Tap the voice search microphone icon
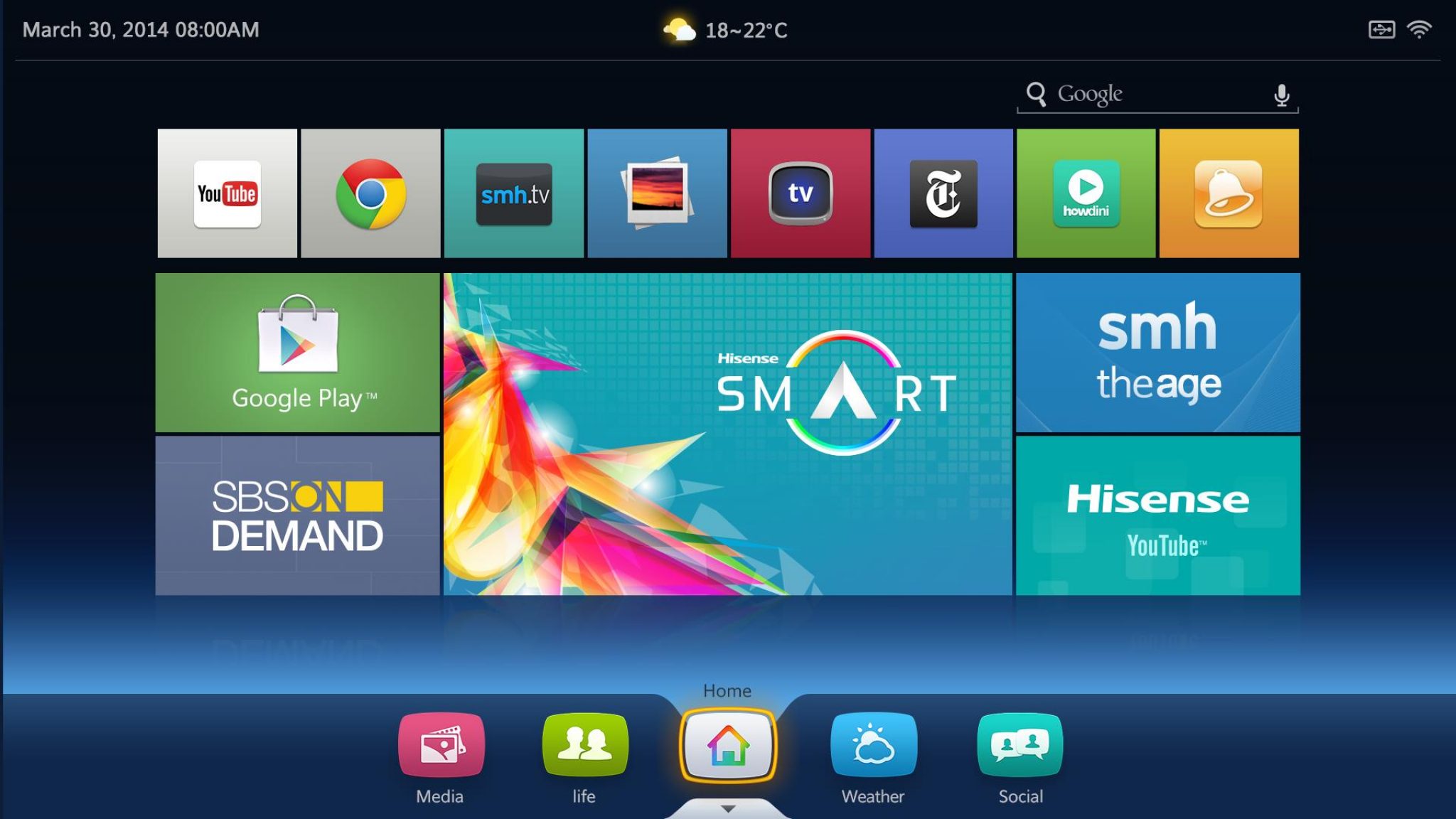This screenshot has height=819, width=1456. click(x=1283, y=94)
